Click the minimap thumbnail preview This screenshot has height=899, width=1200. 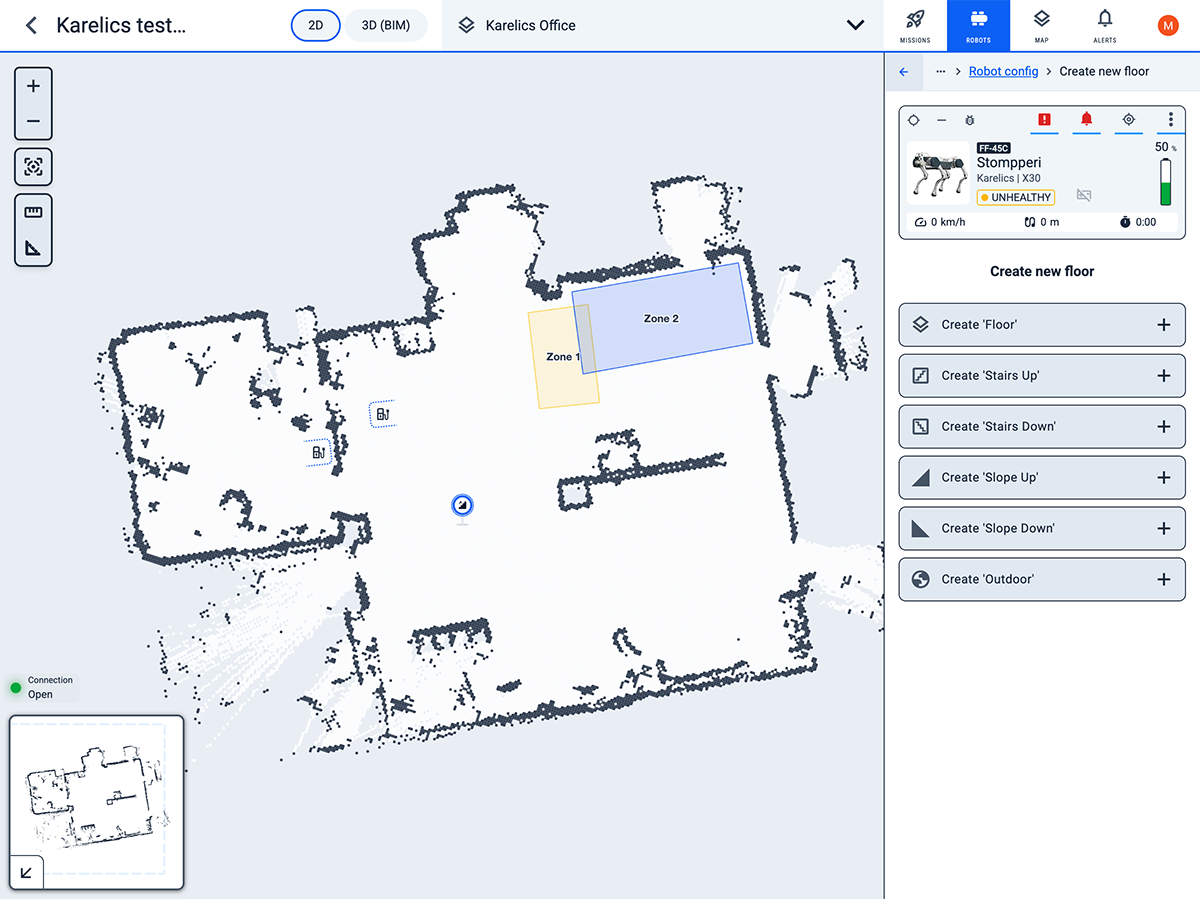click(95, 799)
